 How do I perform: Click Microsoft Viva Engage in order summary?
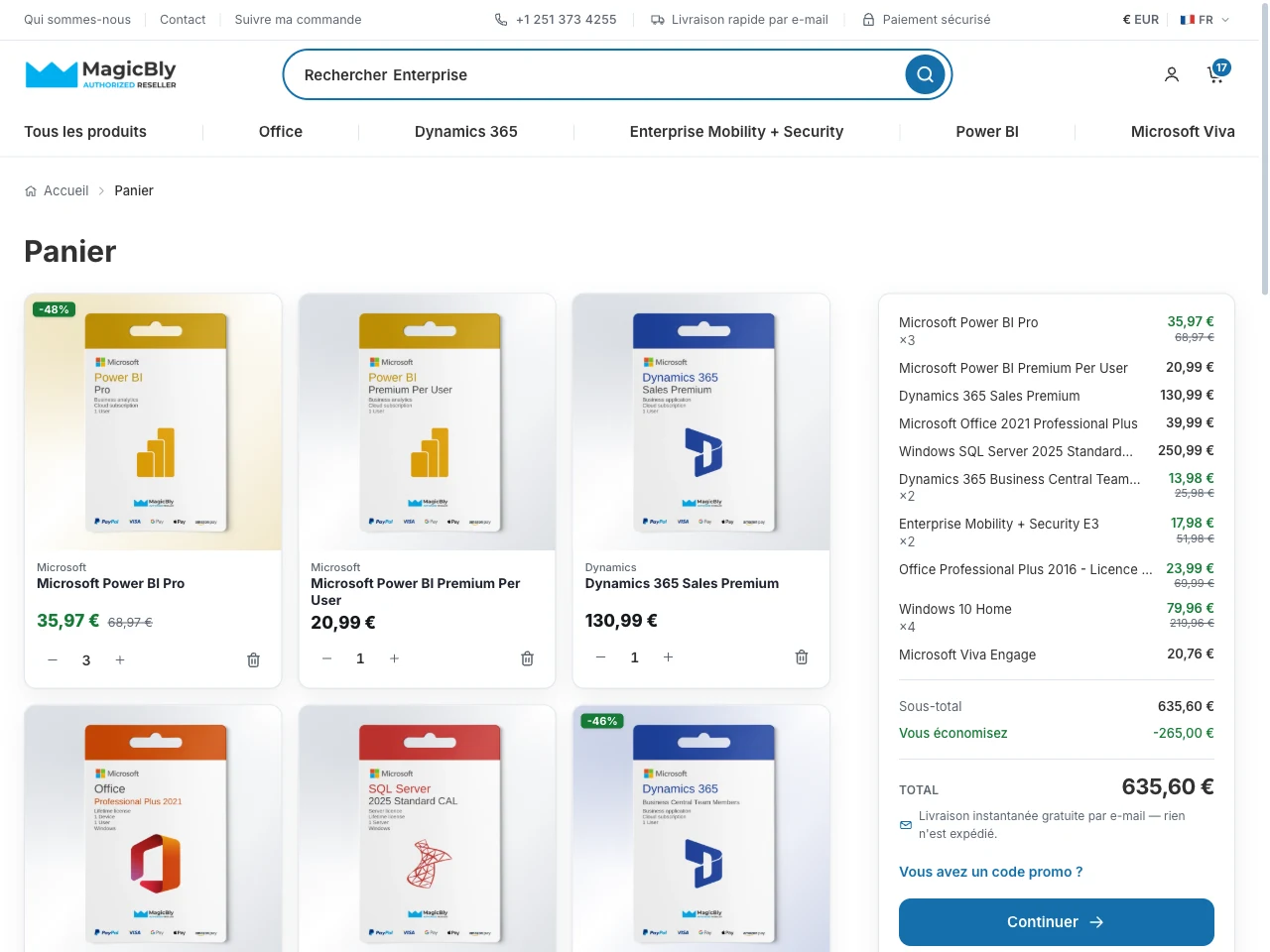pyautogui.click(x=967, y=654)
